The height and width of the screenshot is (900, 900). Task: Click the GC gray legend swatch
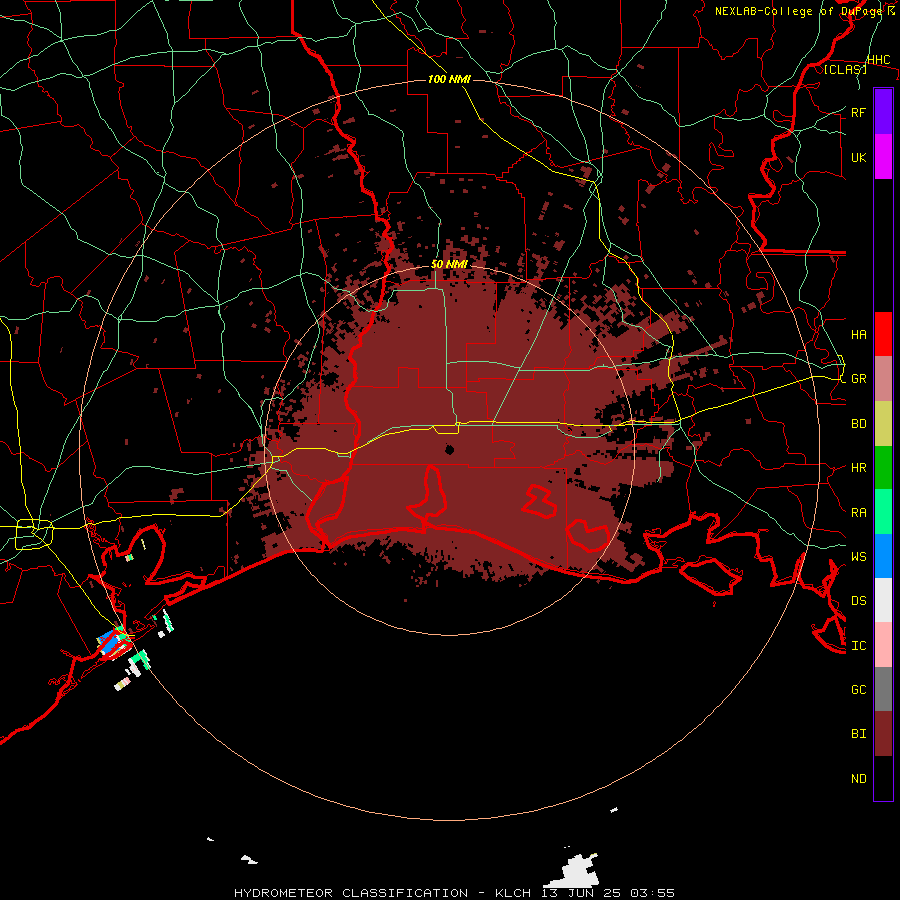pyautogui.click(x=883, y=689)
